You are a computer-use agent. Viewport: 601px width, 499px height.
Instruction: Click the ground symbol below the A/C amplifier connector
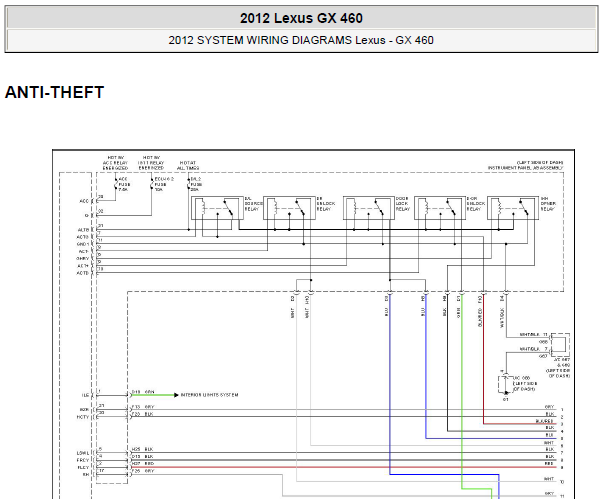coord(506,393)
